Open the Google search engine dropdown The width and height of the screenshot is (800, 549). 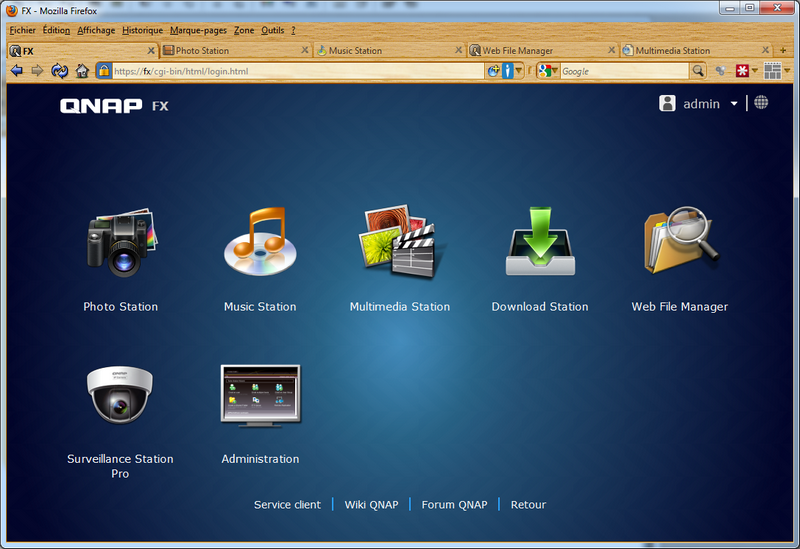click(548, 71)
